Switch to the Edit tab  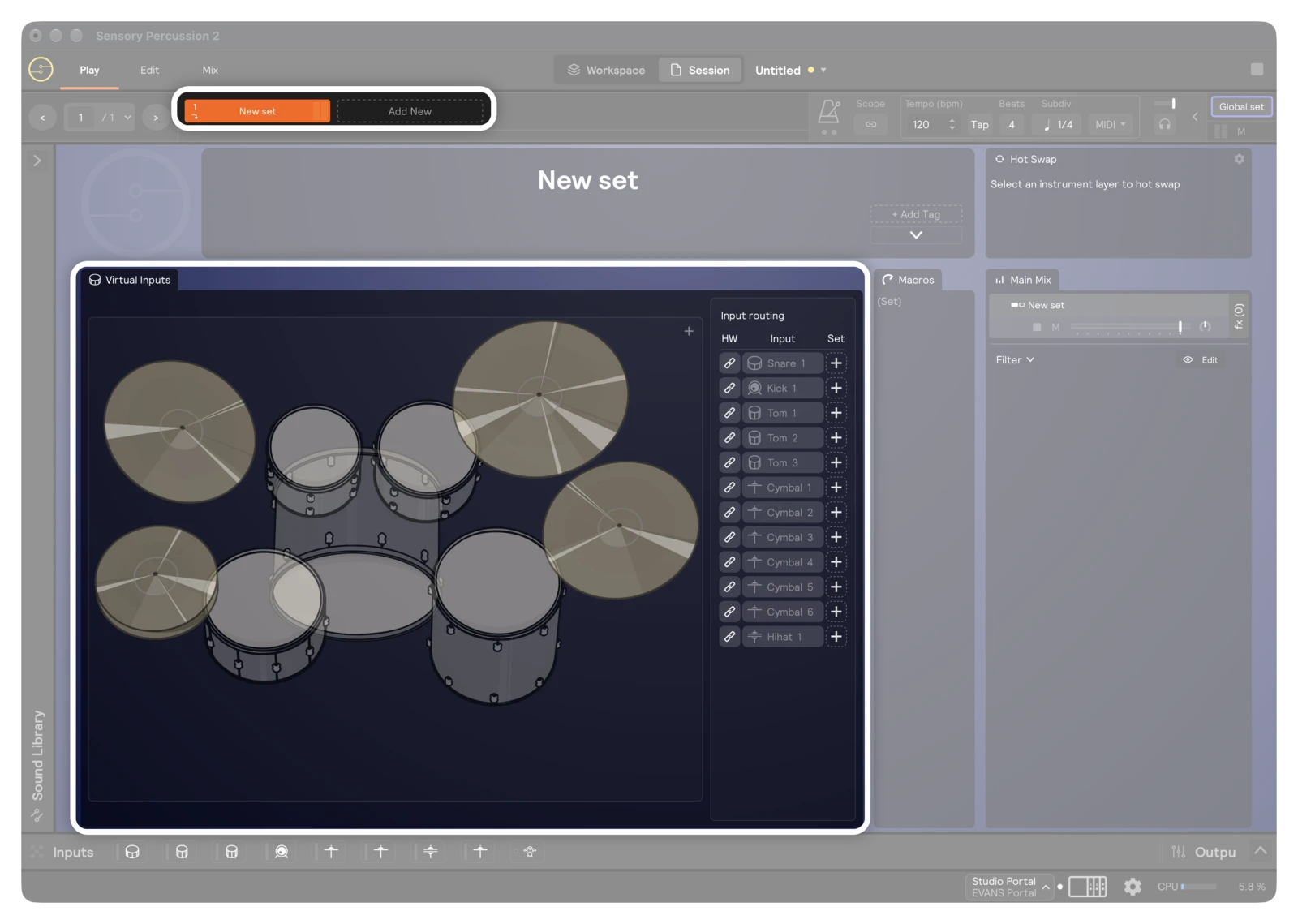[x=149, y=71]
